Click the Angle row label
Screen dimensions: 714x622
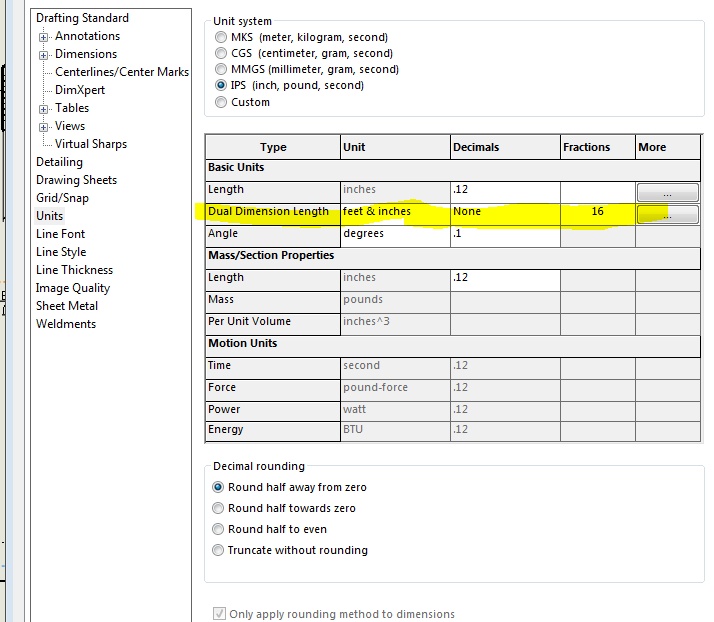(273, 236)
